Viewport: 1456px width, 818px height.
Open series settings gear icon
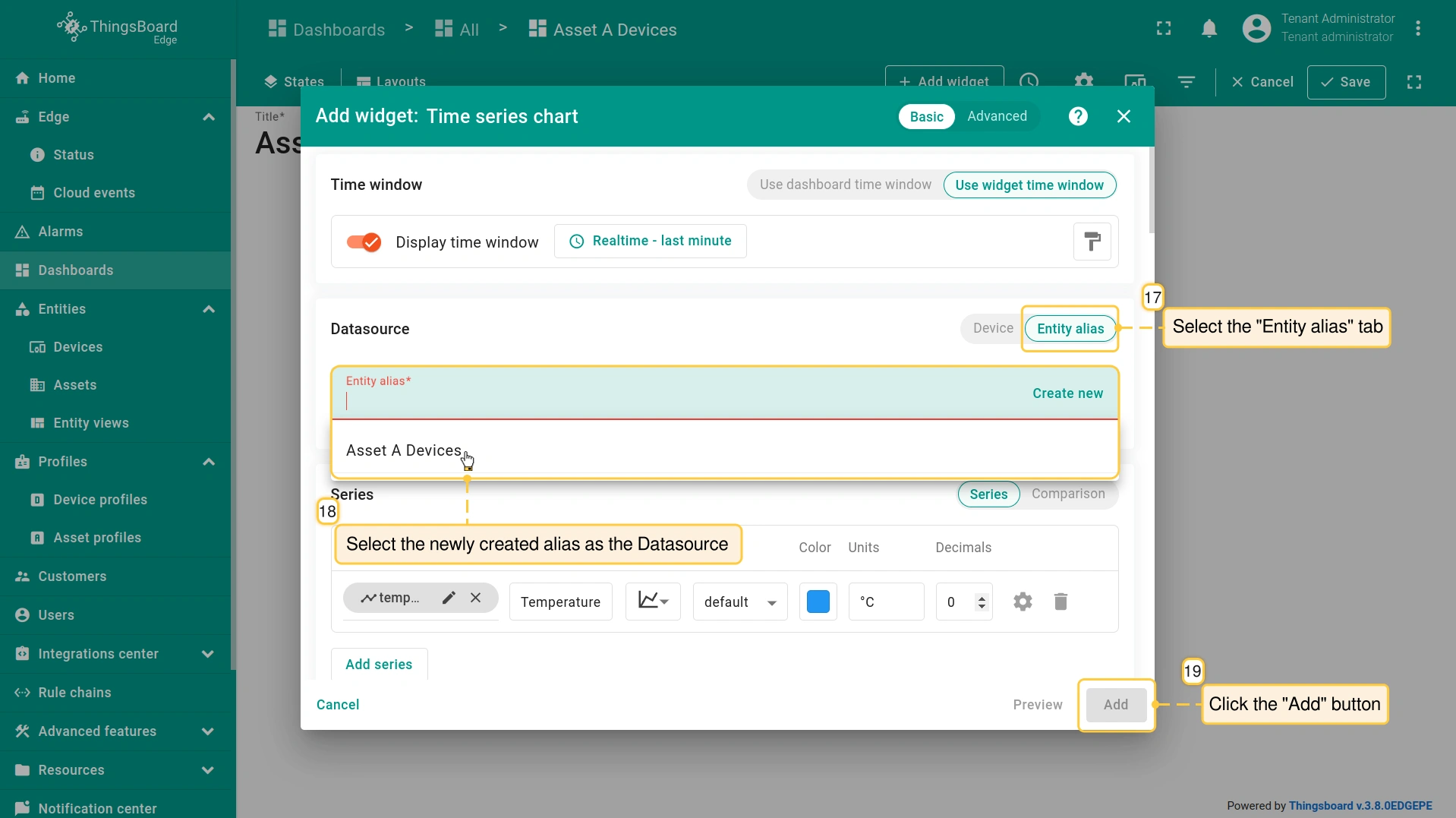point(1023,602)
